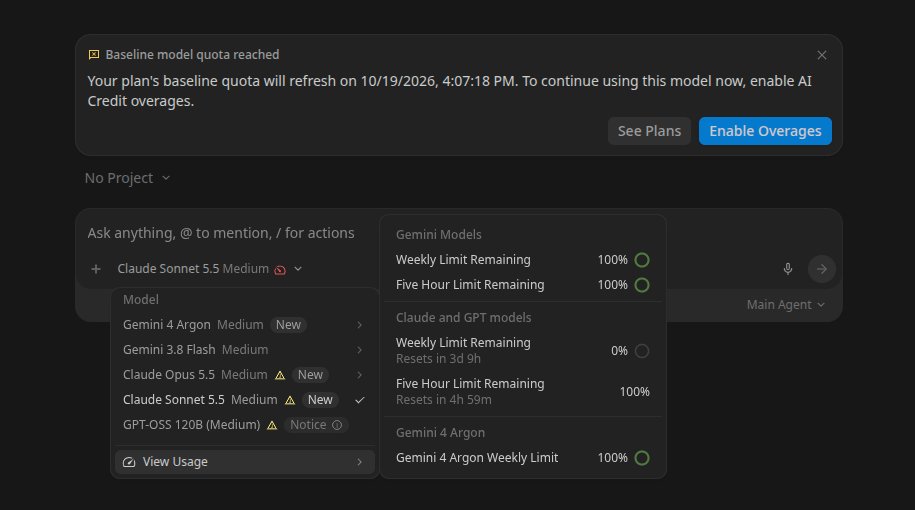The width and height of the screenshot is (915, 510).
Task: Expand Claude Opus 5.5 options chevron
Action: point(359,375)
